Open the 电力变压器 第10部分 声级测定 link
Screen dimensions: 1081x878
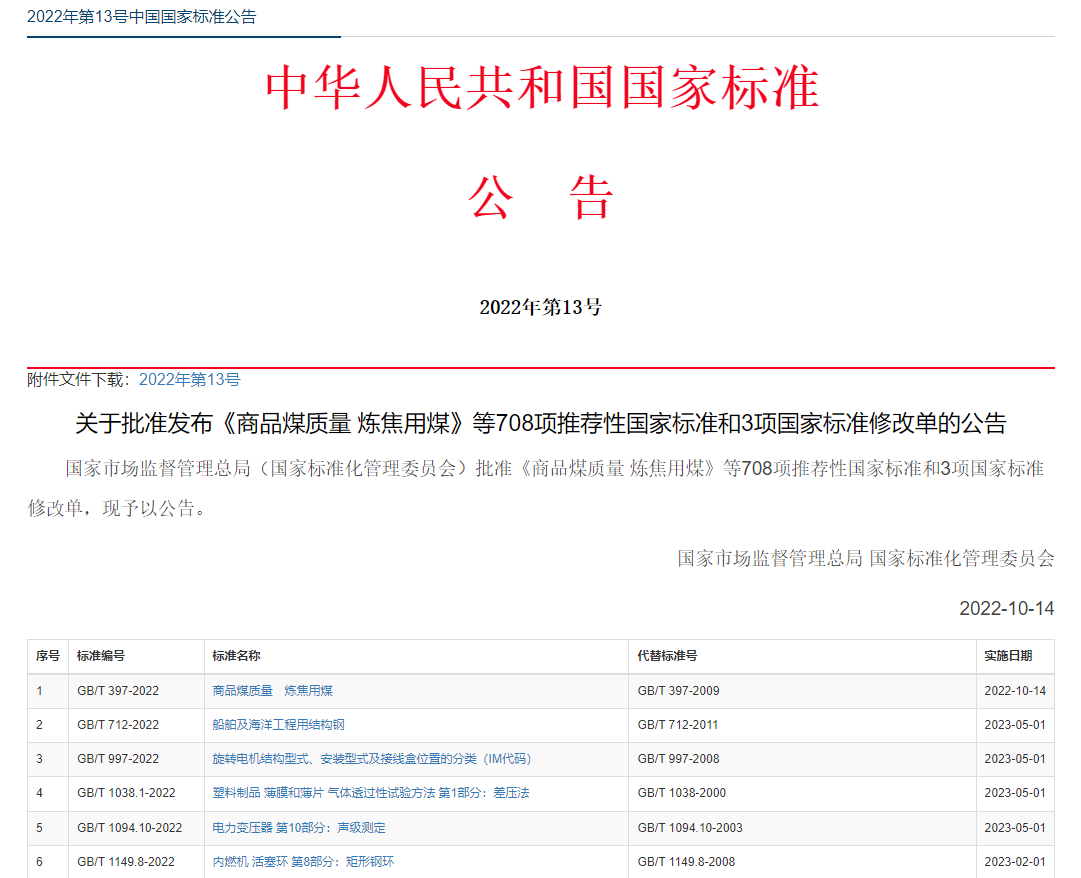299,828
